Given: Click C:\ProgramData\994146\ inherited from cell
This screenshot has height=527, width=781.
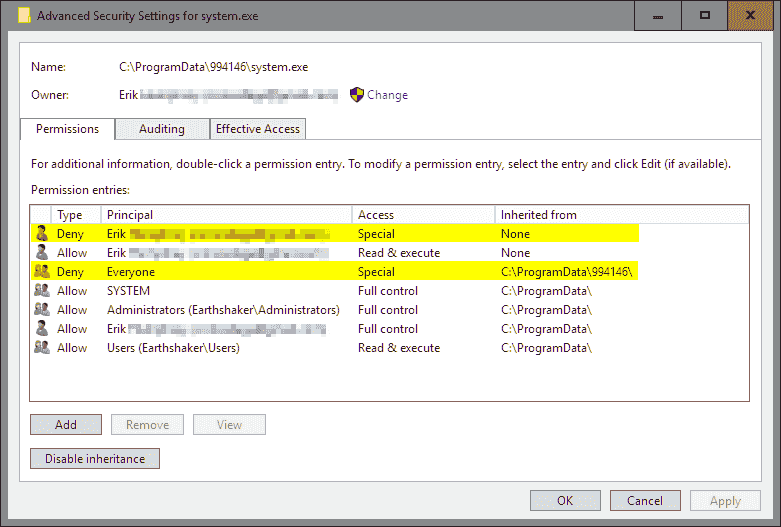Looking at the screenshot, I should point(567,272).
